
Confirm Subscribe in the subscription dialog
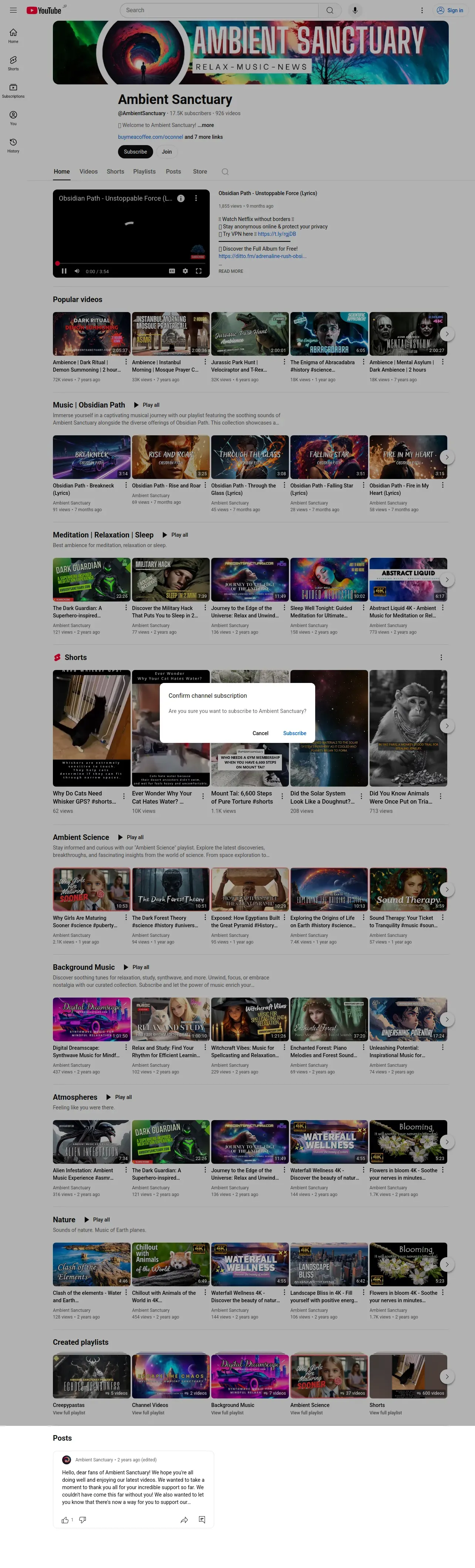pyautogui.click(x=294, y=733)
